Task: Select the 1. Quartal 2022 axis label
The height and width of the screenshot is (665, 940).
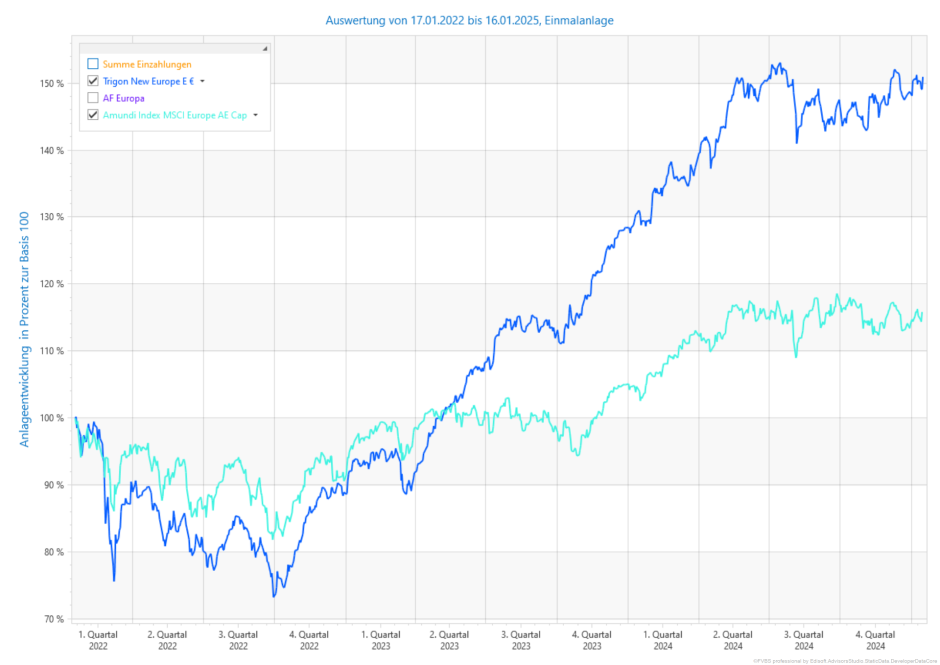Action: click(x=97, y=640)
